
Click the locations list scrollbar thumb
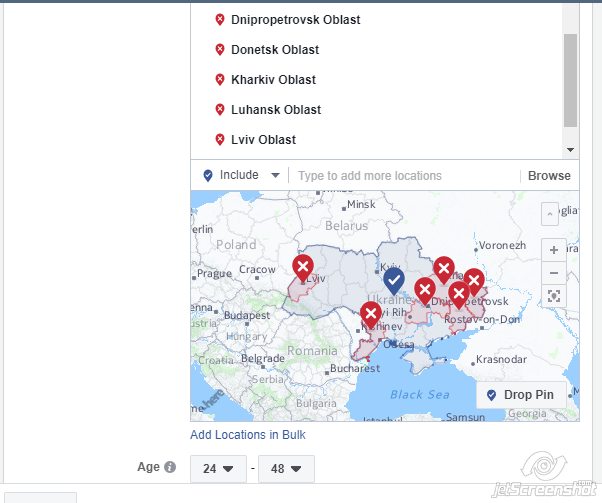click(x=570, y=80)
